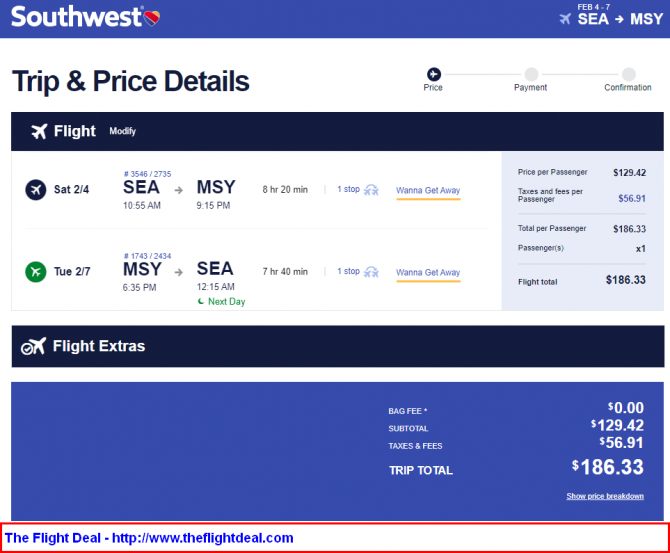The height and width of the screenshot is (553, 670).
Task: Open Wanna Get Away fare for MSY to SEA
Action: 428,273
